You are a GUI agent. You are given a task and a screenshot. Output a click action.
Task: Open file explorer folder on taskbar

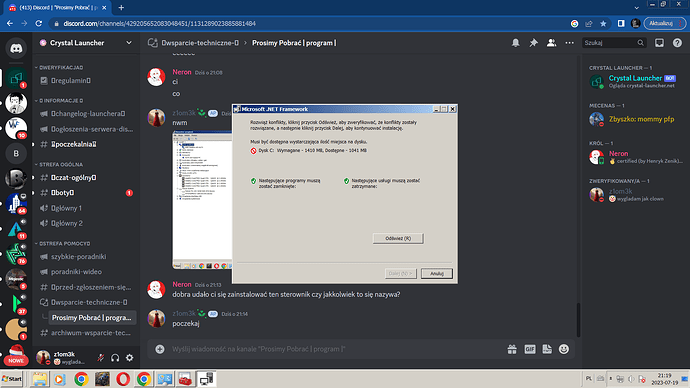40,379
